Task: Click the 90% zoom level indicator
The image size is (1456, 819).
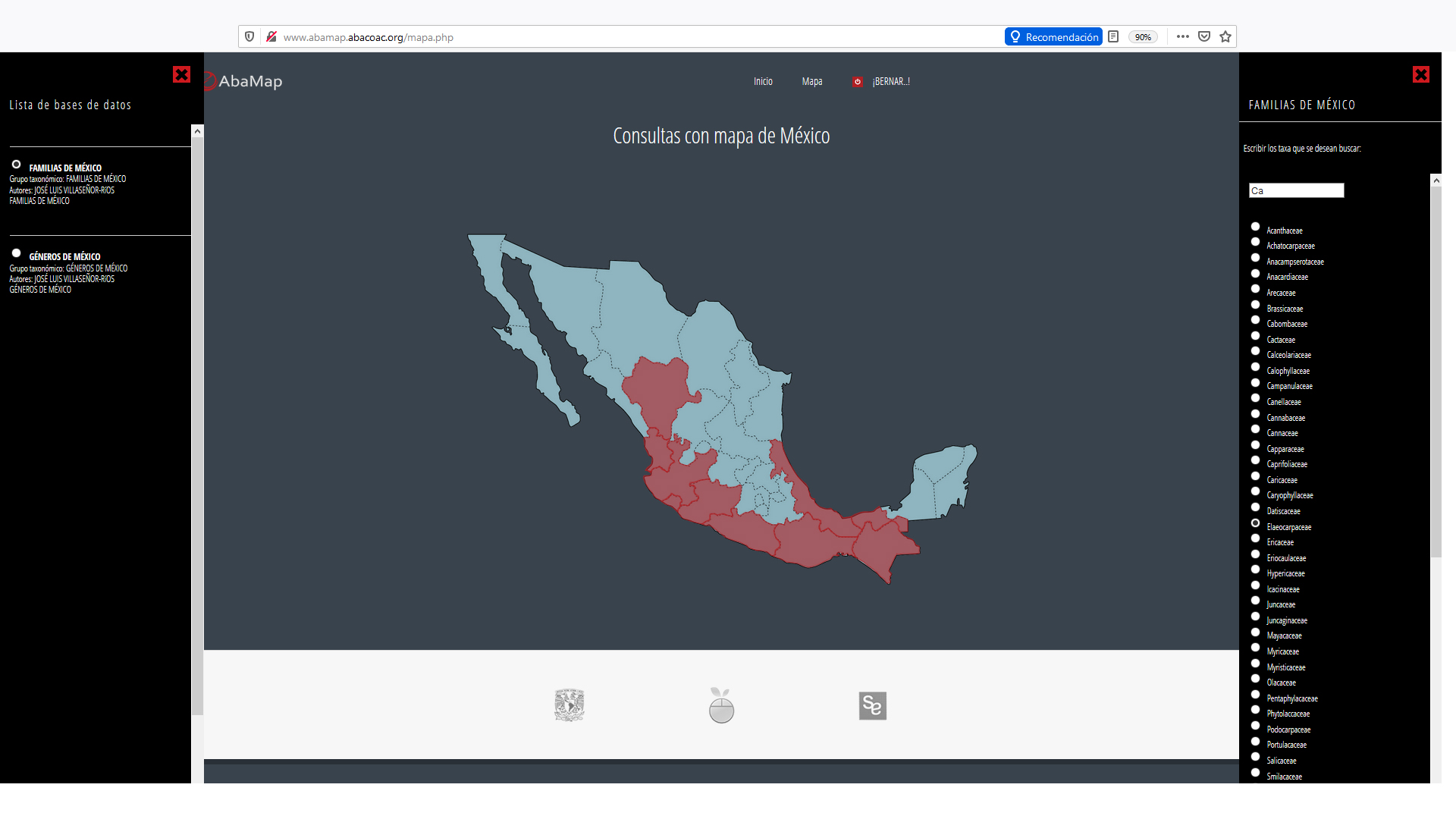Action: [x=1143, y=37]
